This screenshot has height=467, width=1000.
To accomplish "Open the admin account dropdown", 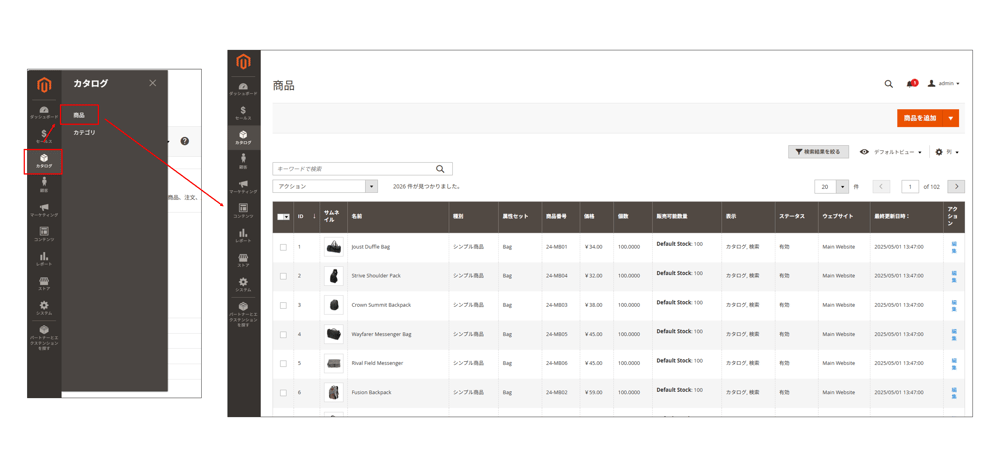I will (943, 84).
